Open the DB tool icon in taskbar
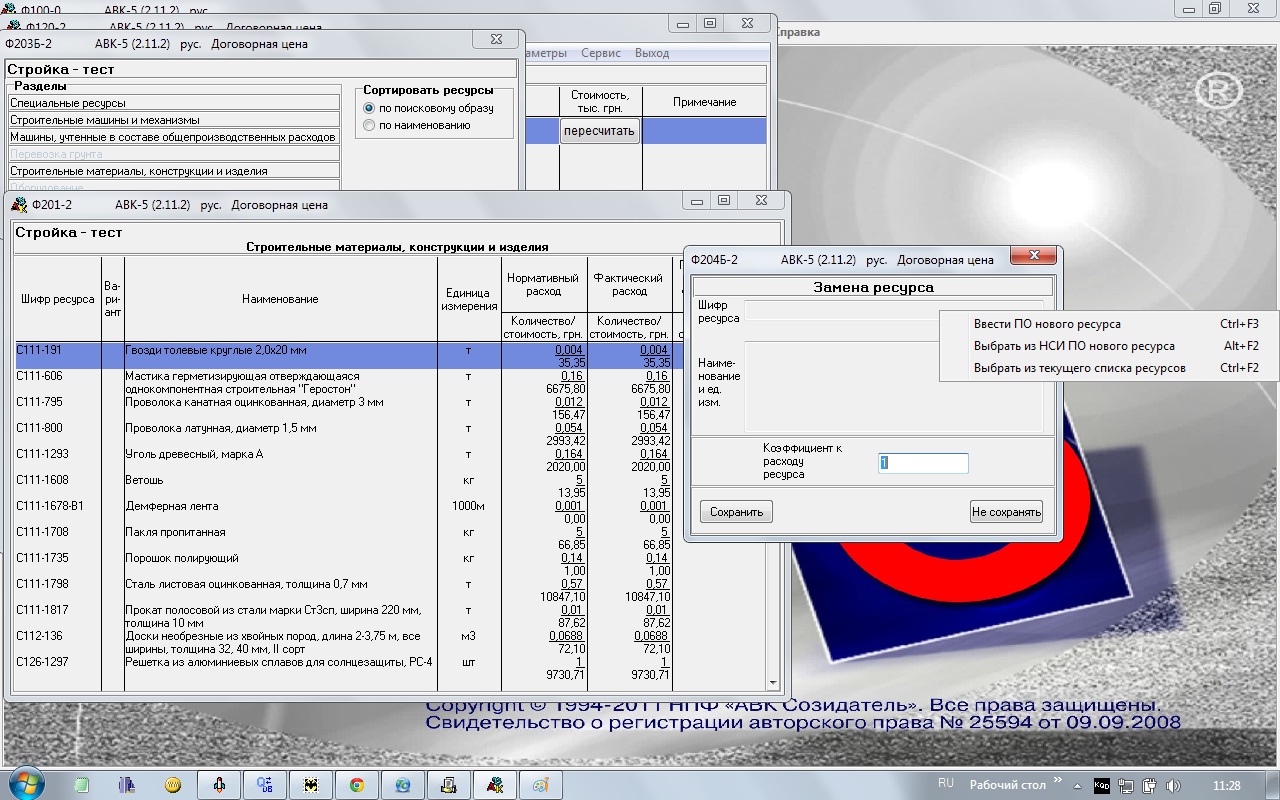 [265, 785]
